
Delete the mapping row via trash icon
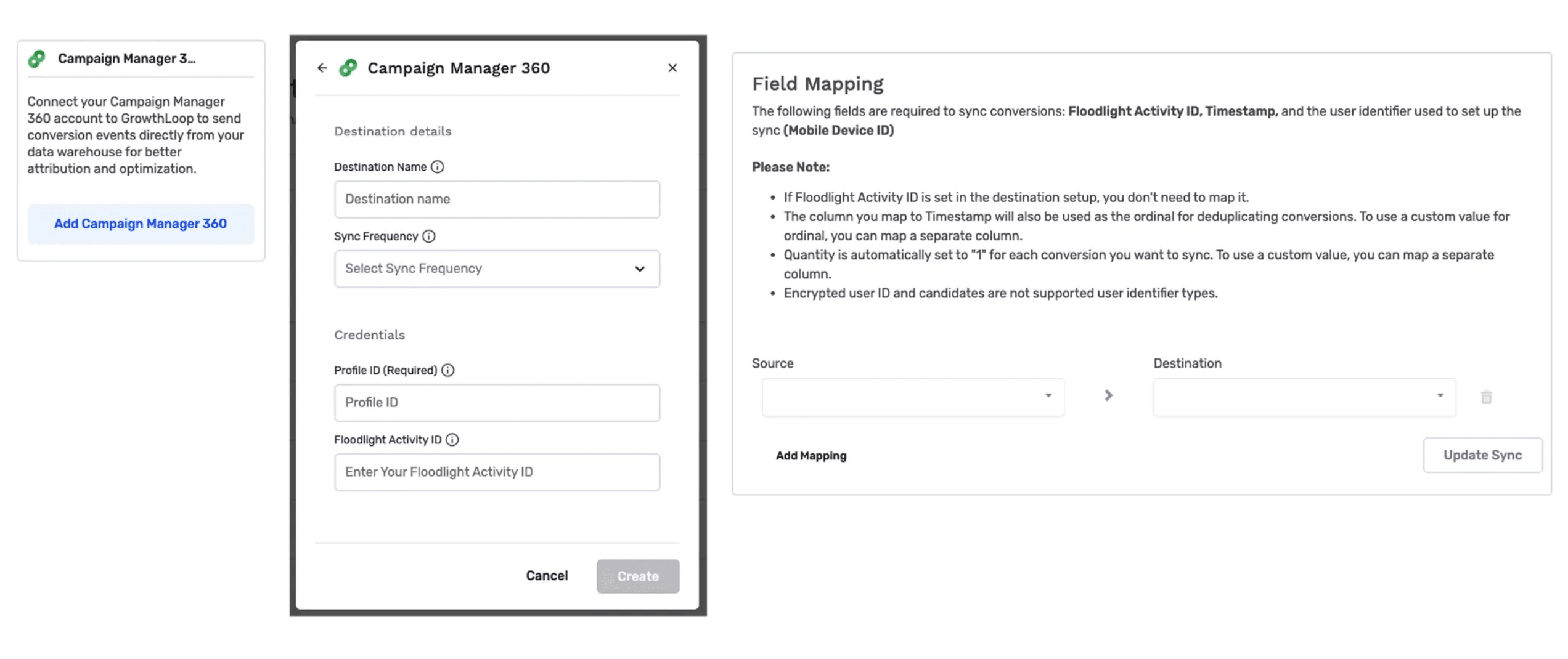click(x=1486, y=397)
